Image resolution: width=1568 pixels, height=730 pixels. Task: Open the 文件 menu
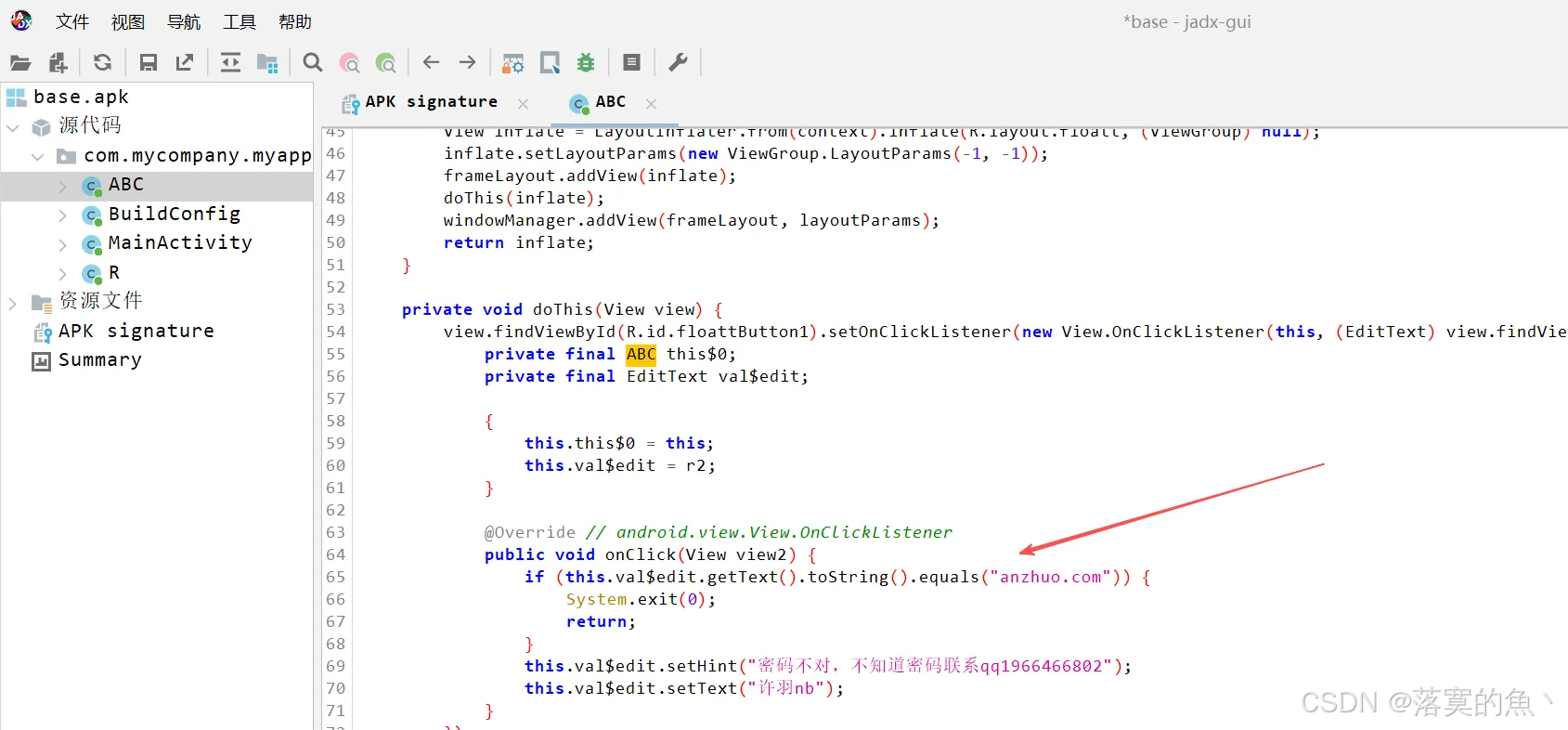click(72, 21)
